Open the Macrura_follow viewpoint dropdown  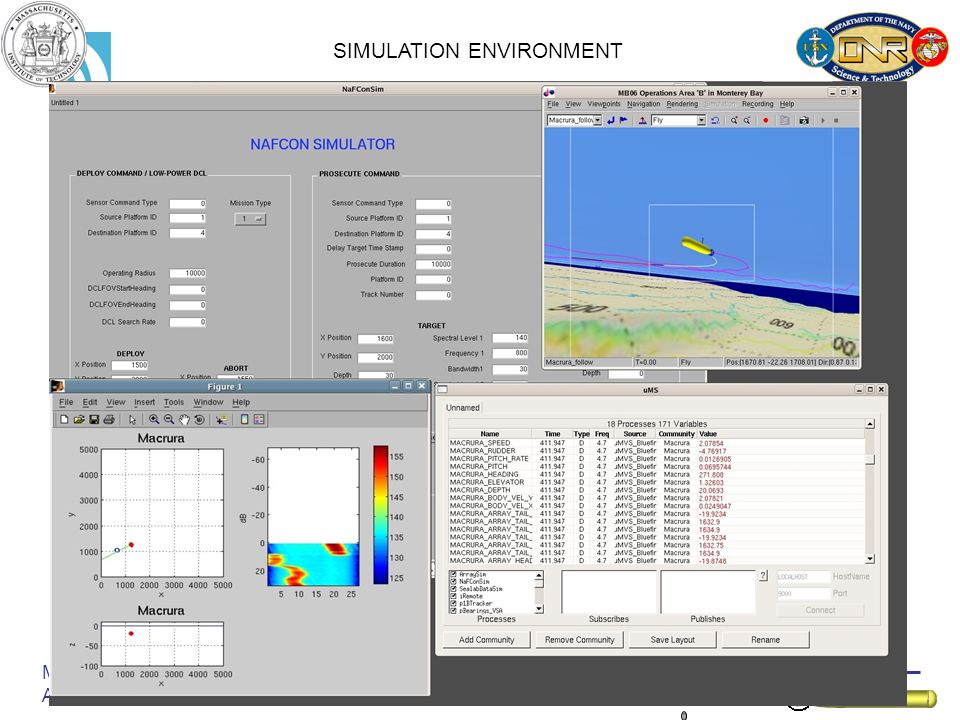[x=598, y=121]
